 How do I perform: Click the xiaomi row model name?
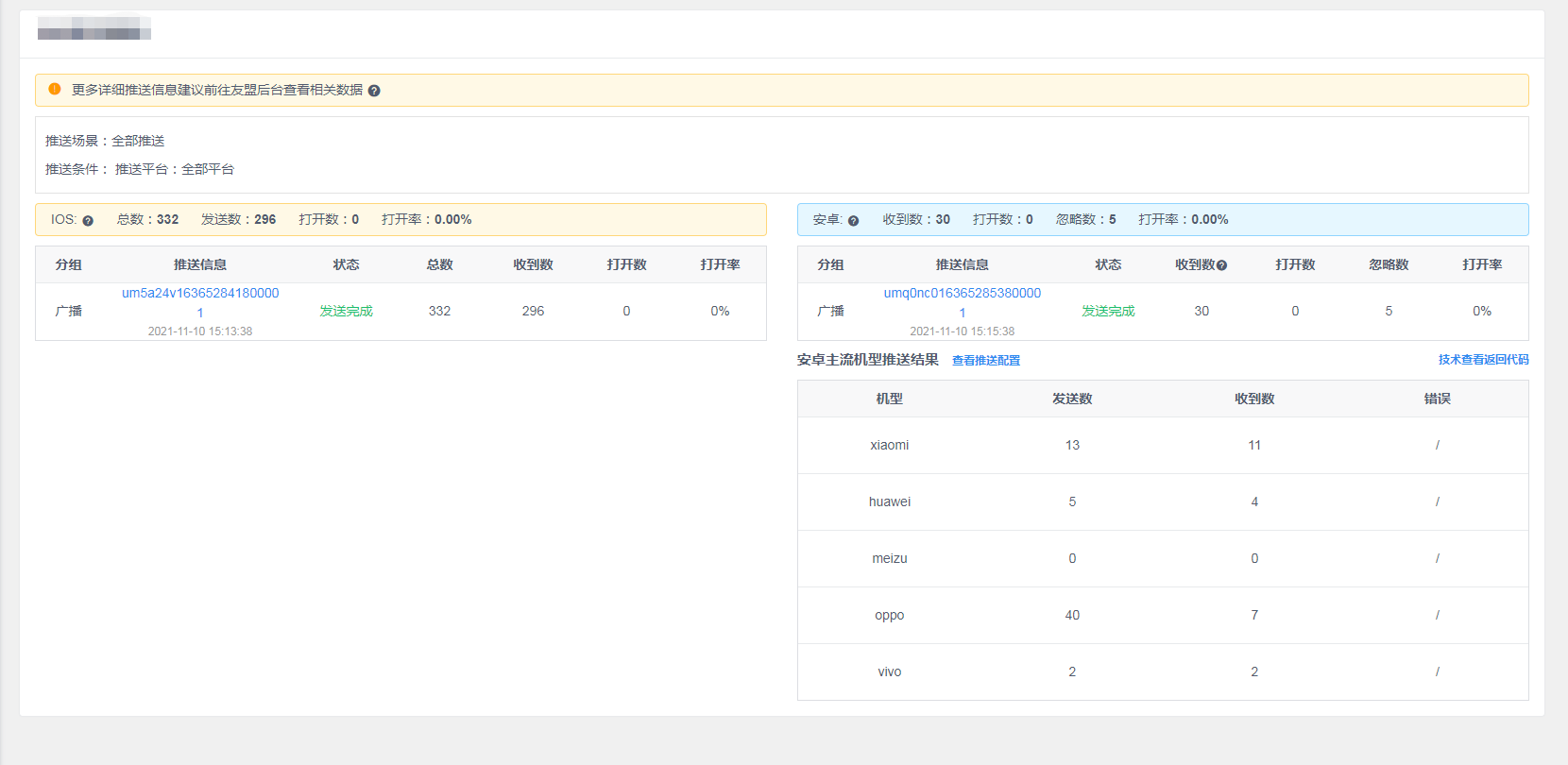[890, 445]
